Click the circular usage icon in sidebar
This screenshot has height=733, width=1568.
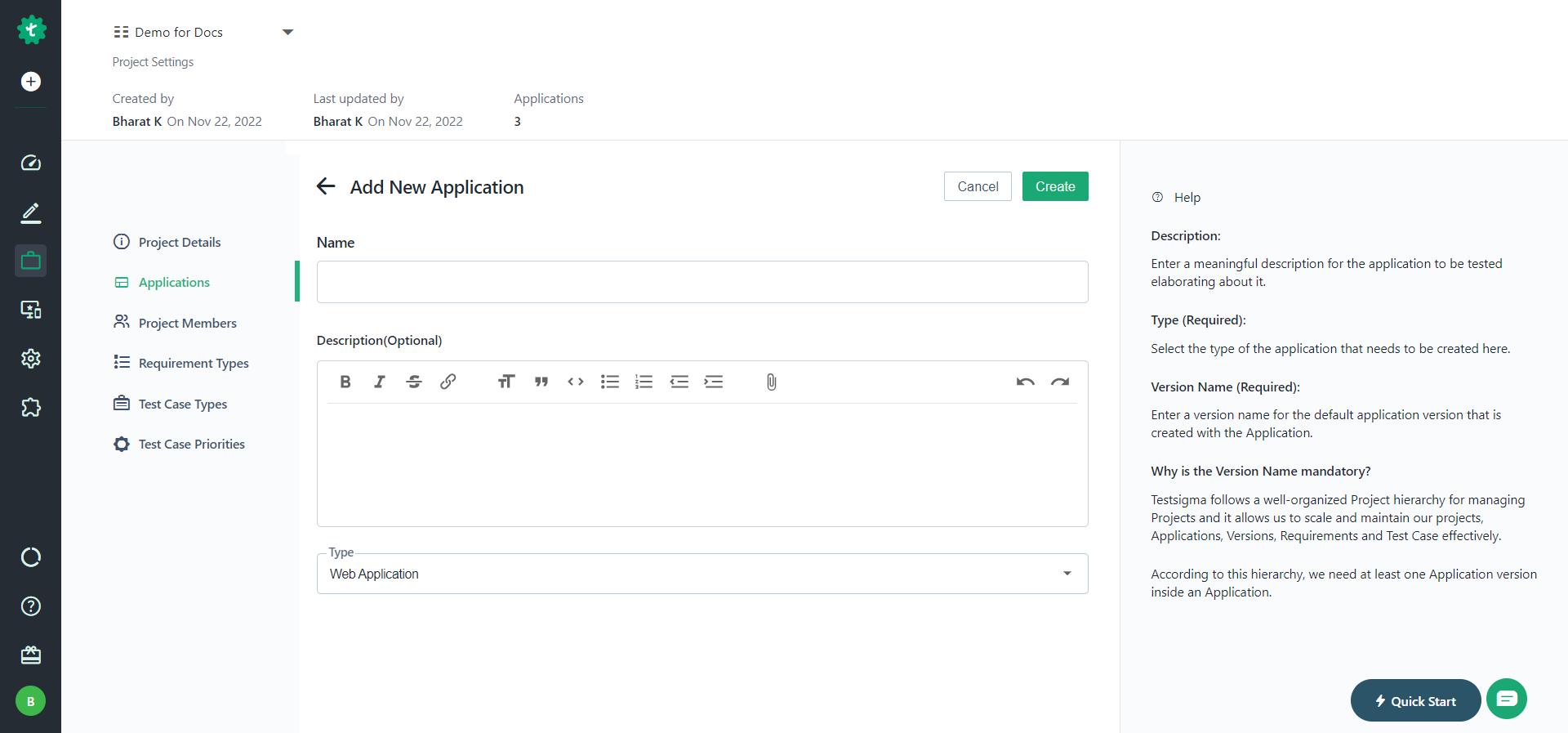[x=31, y=557]
